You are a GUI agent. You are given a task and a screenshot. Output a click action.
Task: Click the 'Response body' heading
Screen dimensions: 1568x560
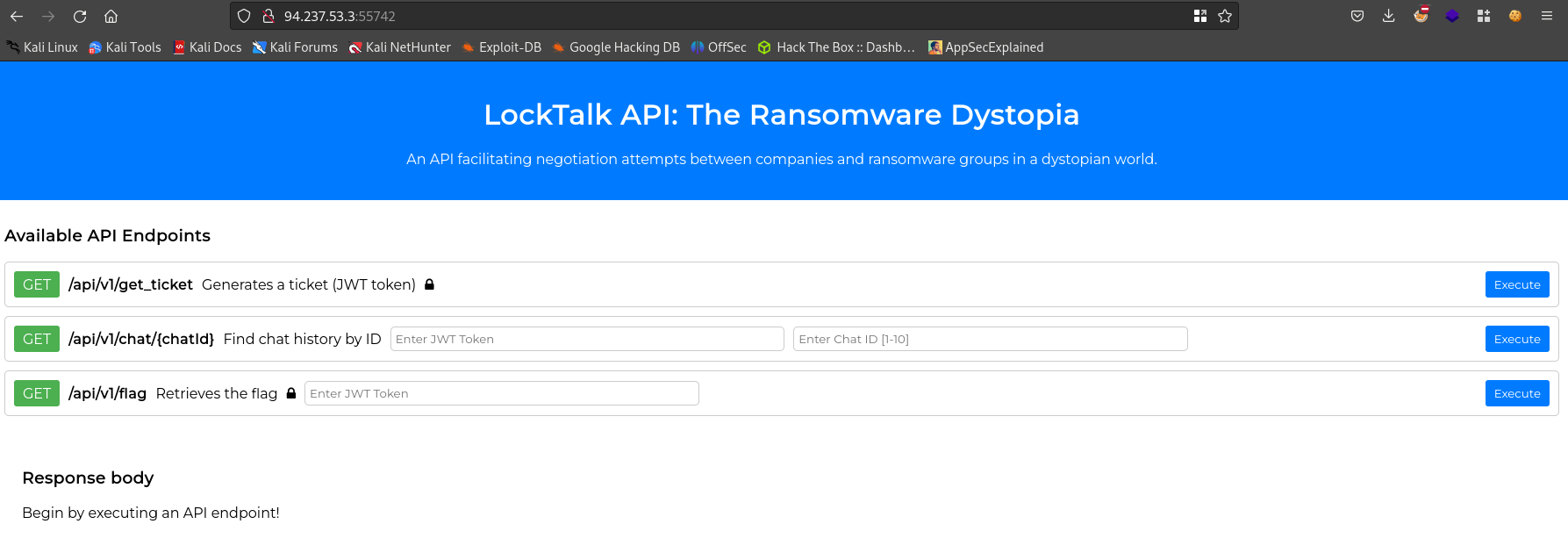tap(88, 477)
